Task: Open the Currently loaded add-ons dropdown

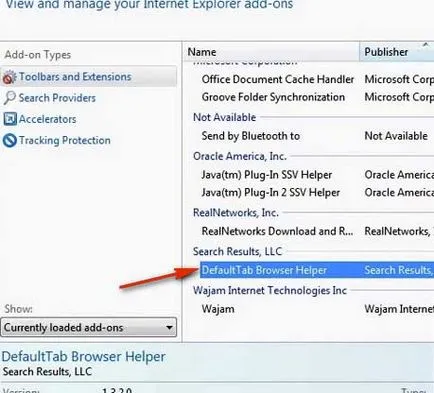Action: point(88,327)
